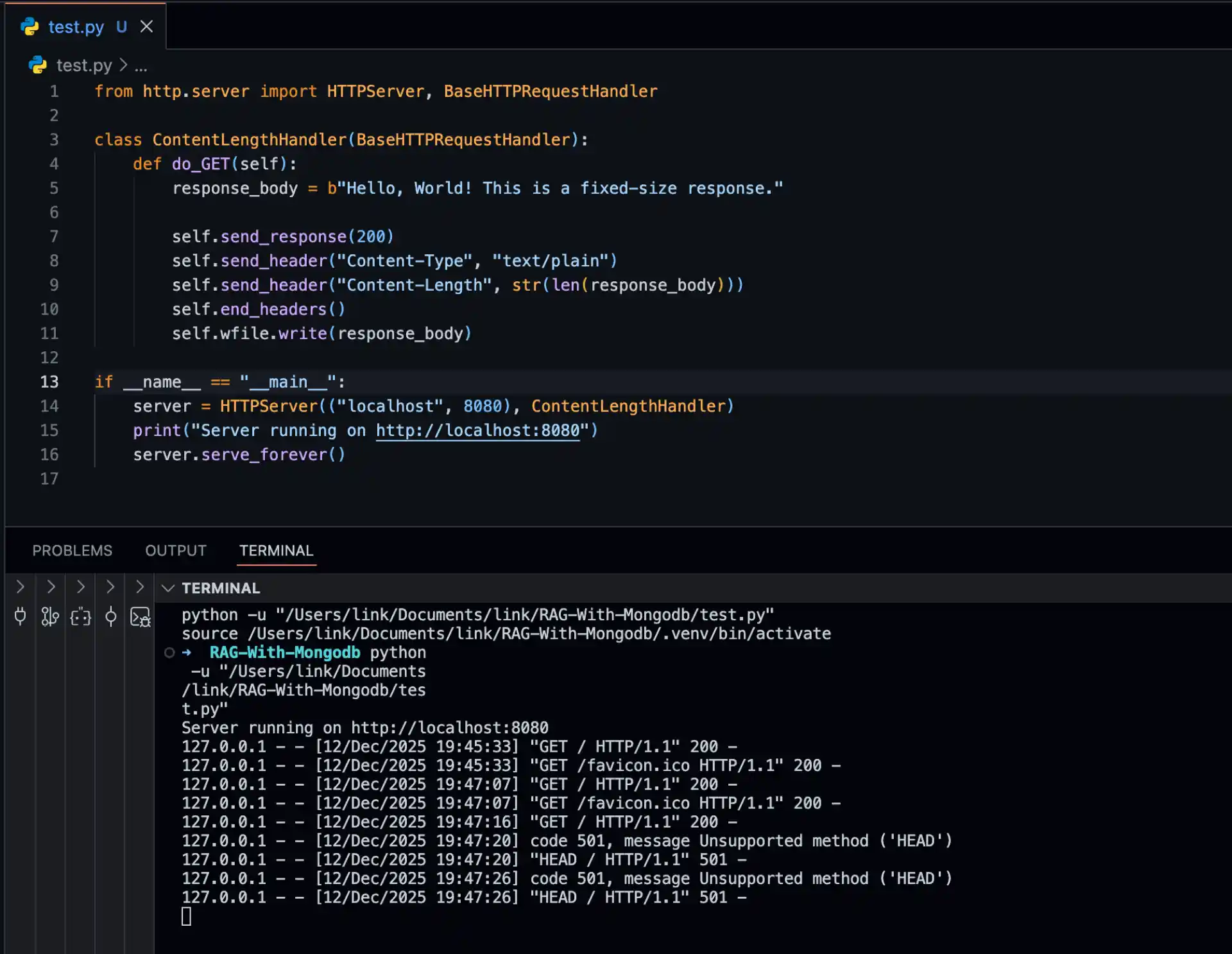Screen dimensions: 1232x954
Task: Click the circle-icon terminal in the list
Action: click(110, 617)
